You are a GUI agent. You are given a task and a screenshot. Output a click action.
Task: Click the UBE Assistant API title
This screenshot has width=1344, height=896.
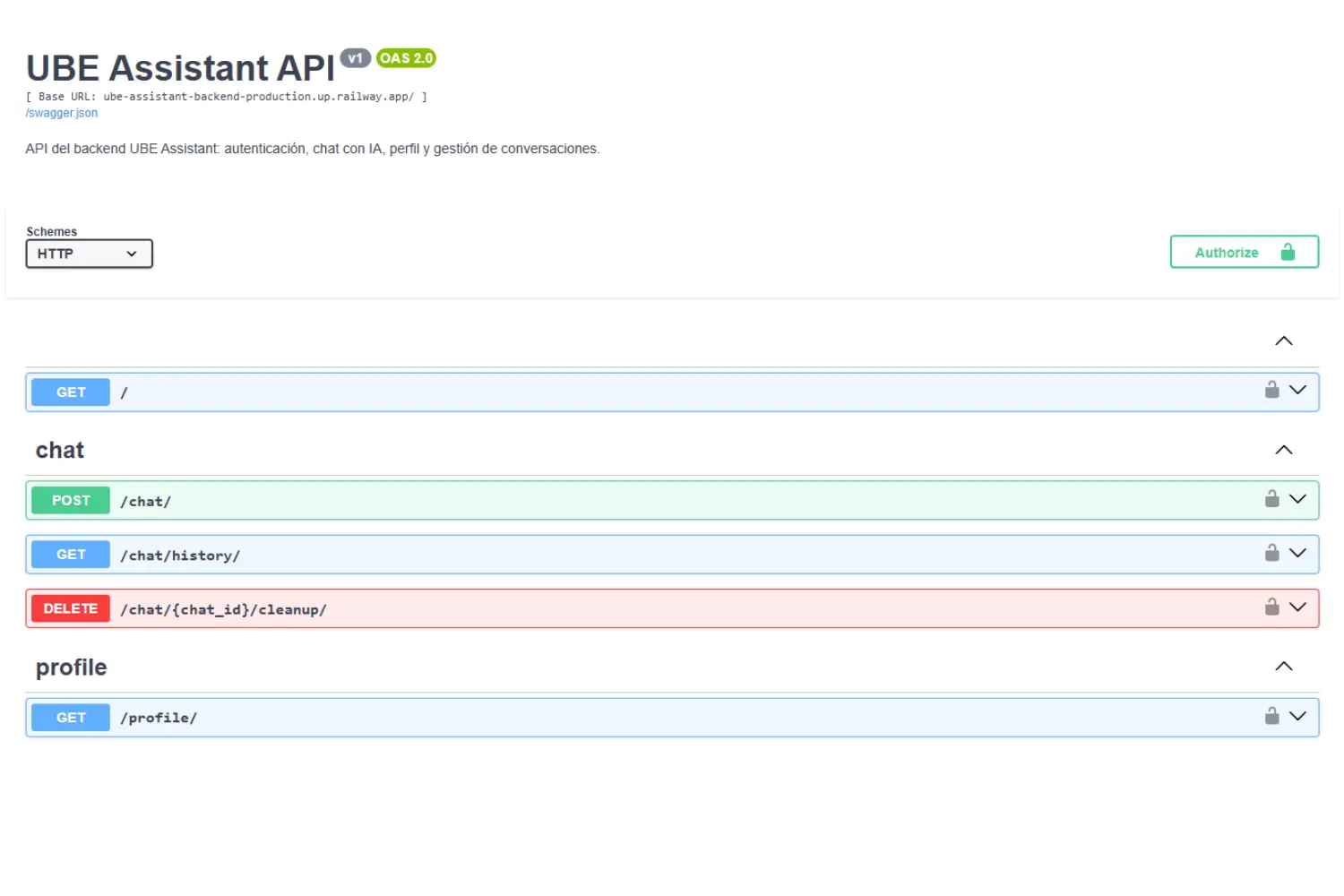click(179, 67)
